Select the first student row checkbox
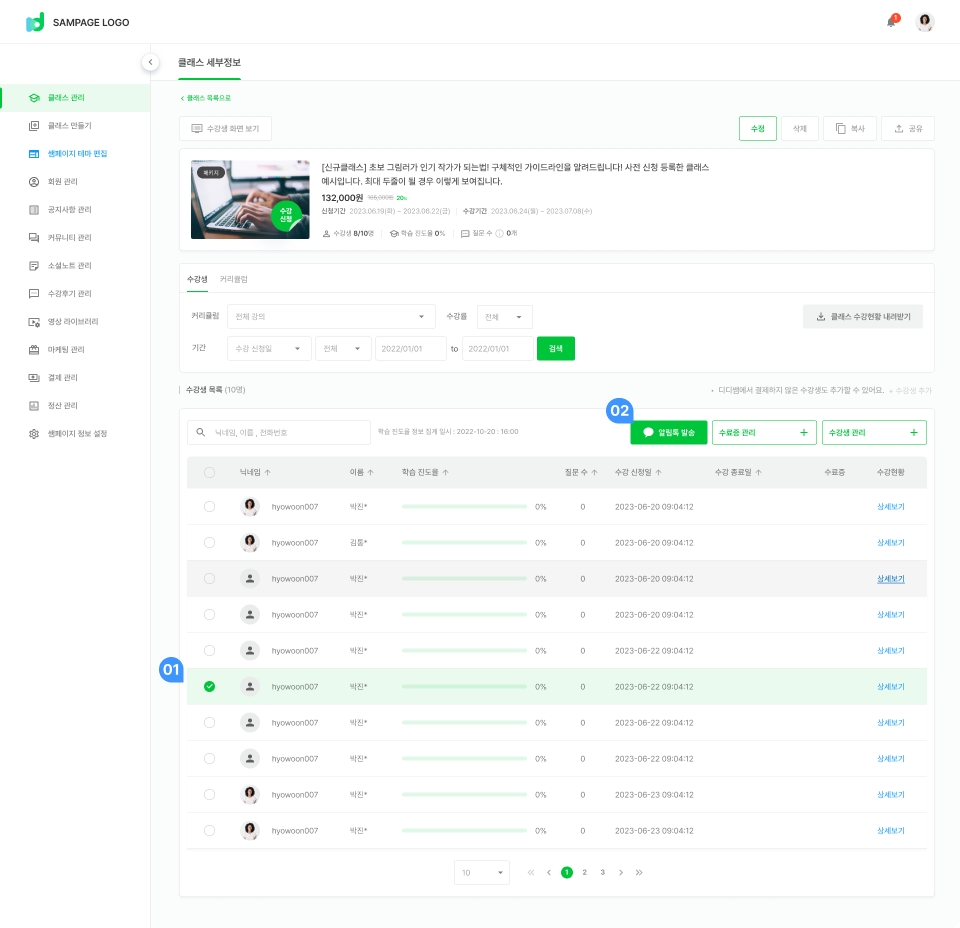Screen dimensions: 960x928 coord(209,507)
